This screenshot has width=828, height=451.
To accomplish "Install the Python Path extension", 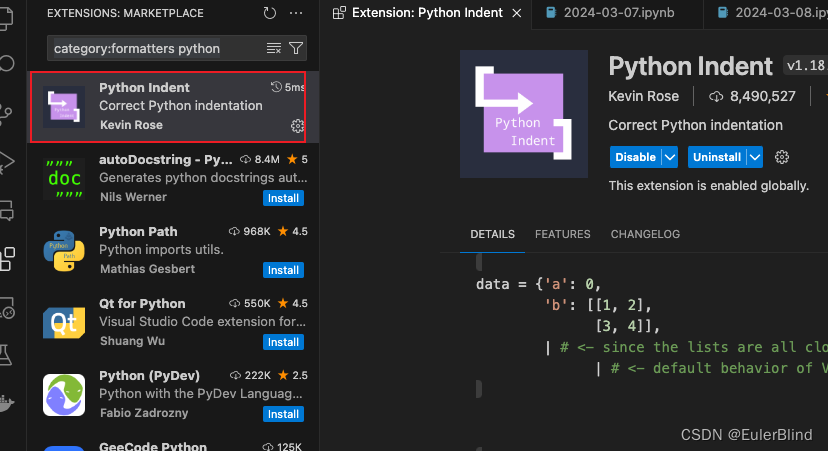I will point(283,270).
